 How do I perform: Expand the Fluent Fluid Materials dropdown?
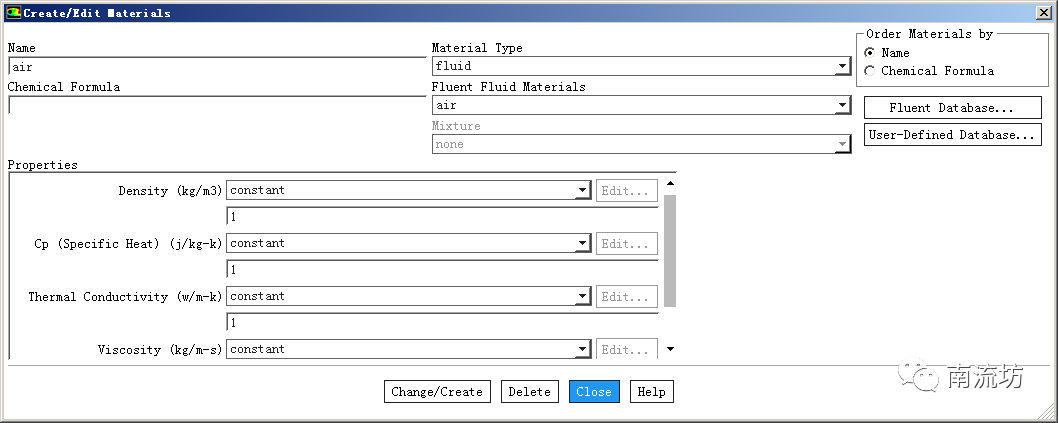842,106
